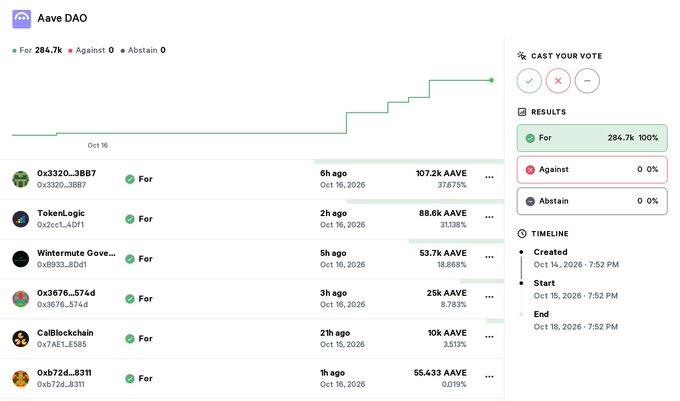Click 10k AAVE voting power value
The image size is (680, 401).
coord(447,333)
